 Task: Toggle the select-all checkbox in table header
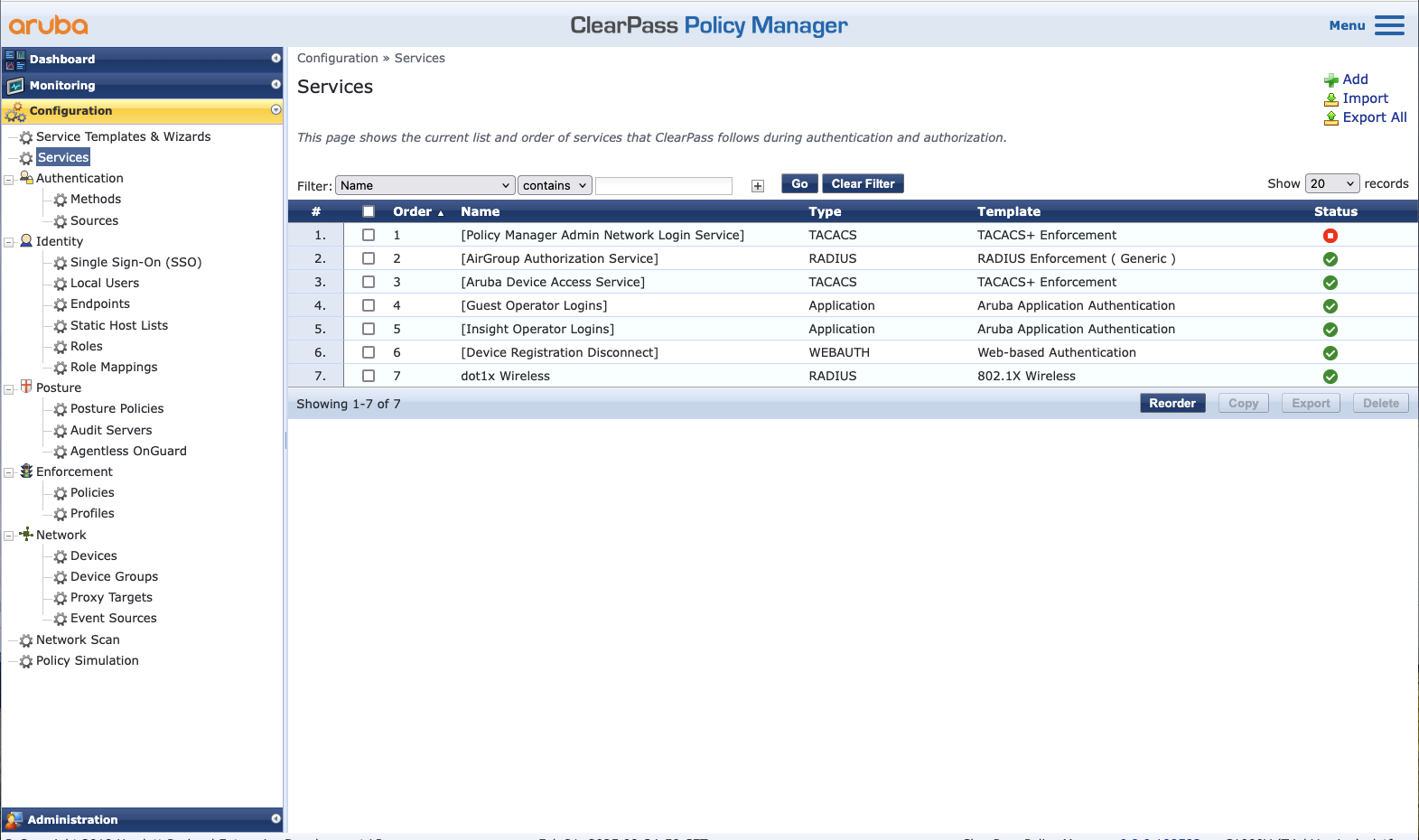369,211
